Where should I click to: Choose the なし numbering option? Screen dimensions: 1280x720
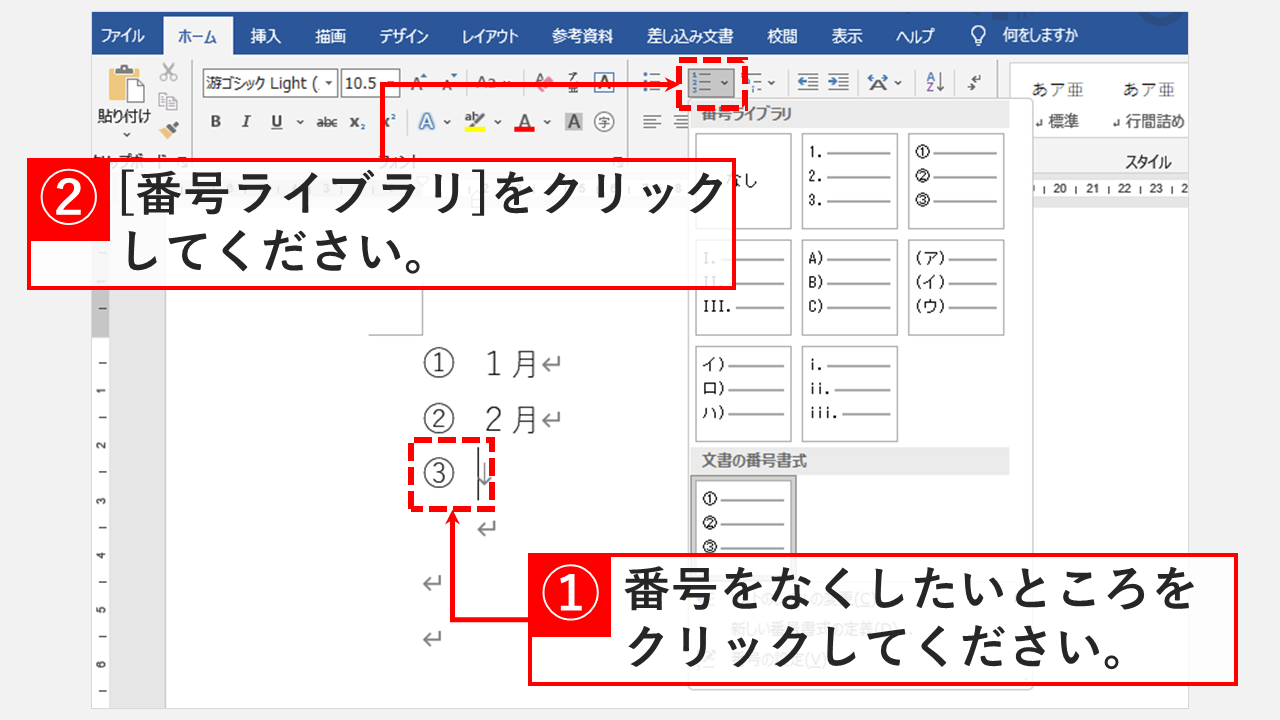pyautogui.click(x=743, y=181)
